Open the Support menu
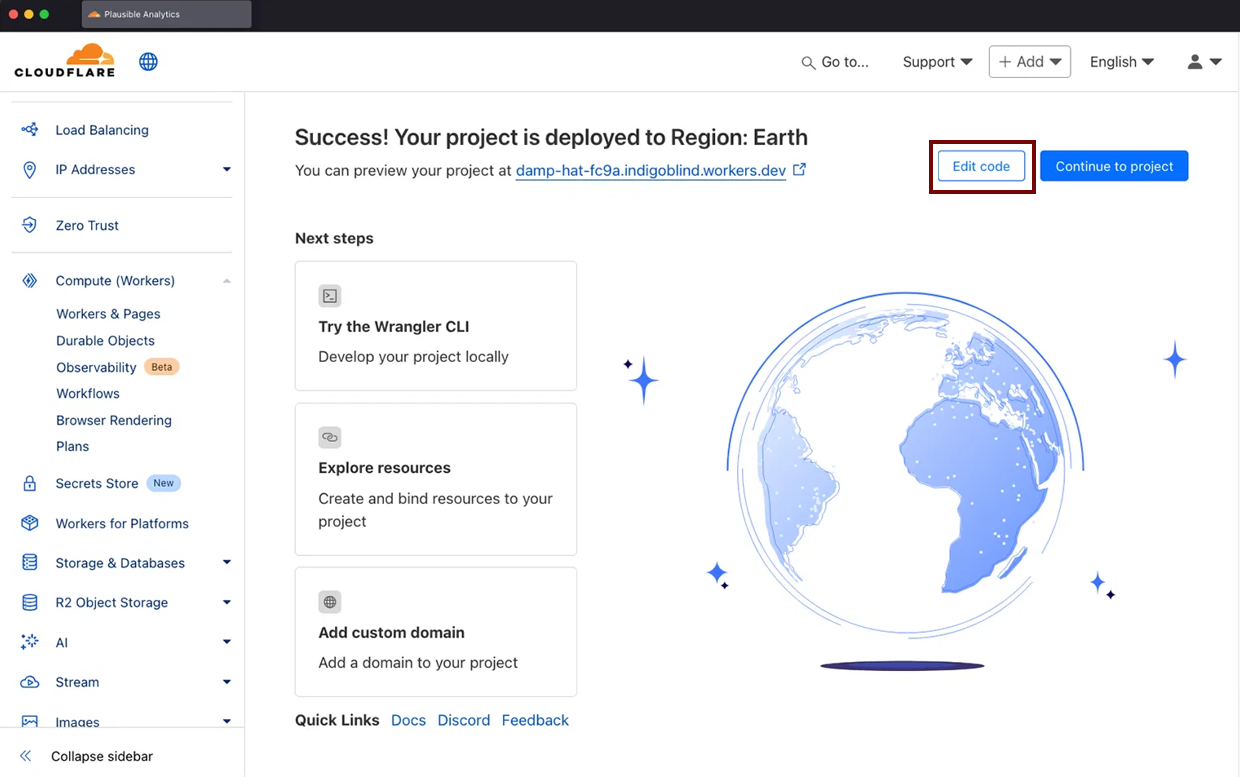 pyautogui.click(x=937, y=62)
